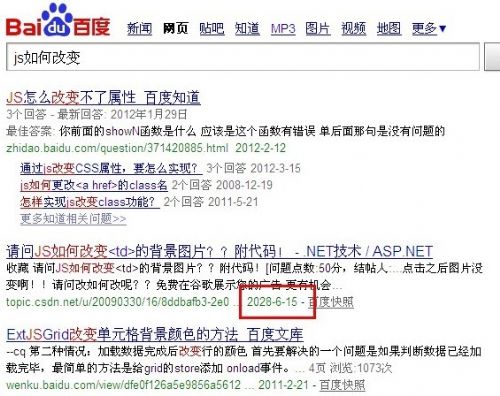500x396 pixels.
Task: Open link js如何更改<a href>的class名
Action: pyautogui.click(x=94, y=185)
